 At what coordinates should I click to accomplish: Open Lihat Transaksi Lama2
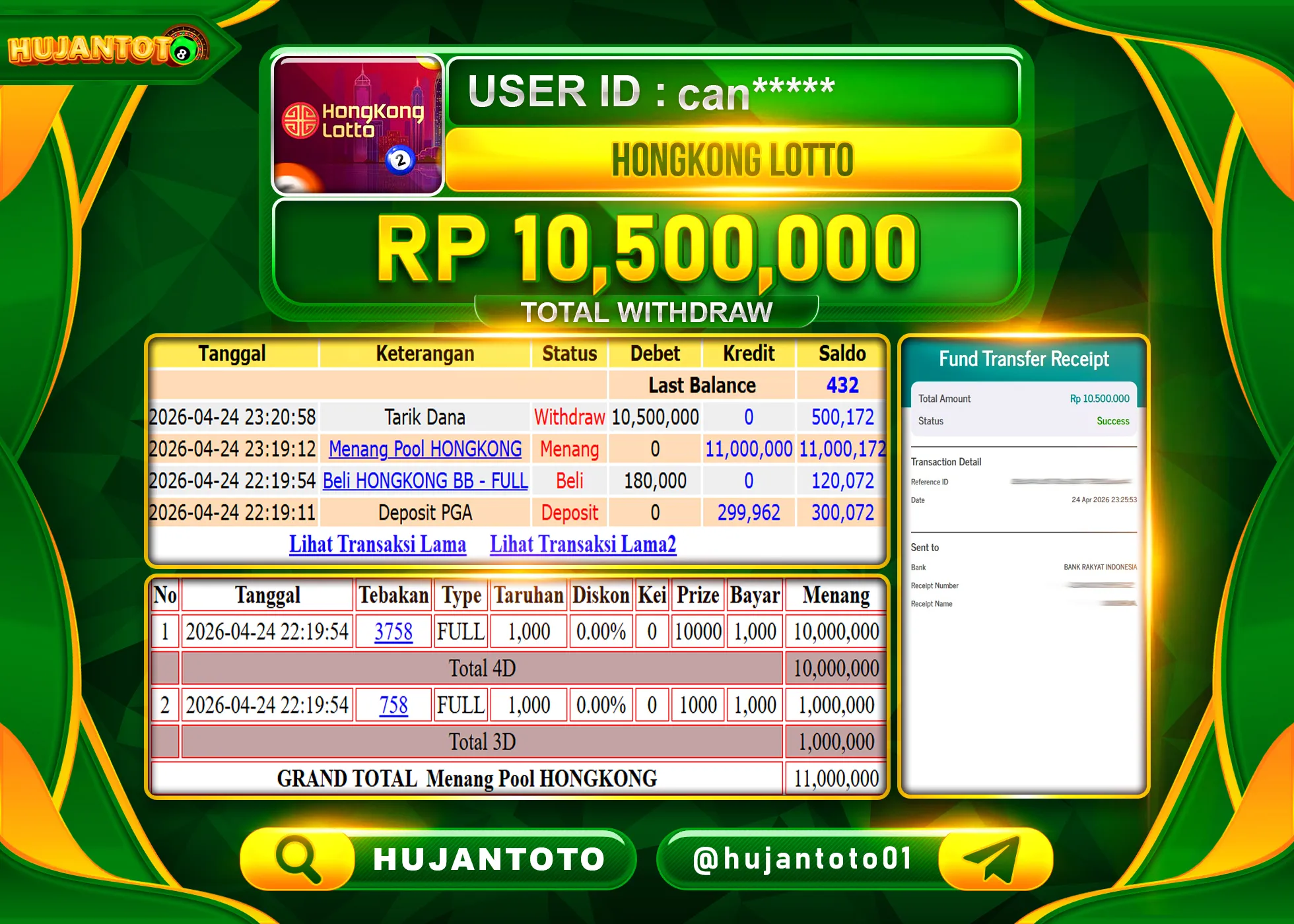582,544
